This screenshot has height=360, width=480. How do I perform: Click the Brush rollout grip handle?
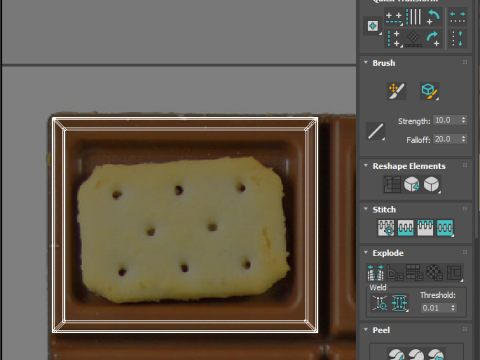(465, 62)
